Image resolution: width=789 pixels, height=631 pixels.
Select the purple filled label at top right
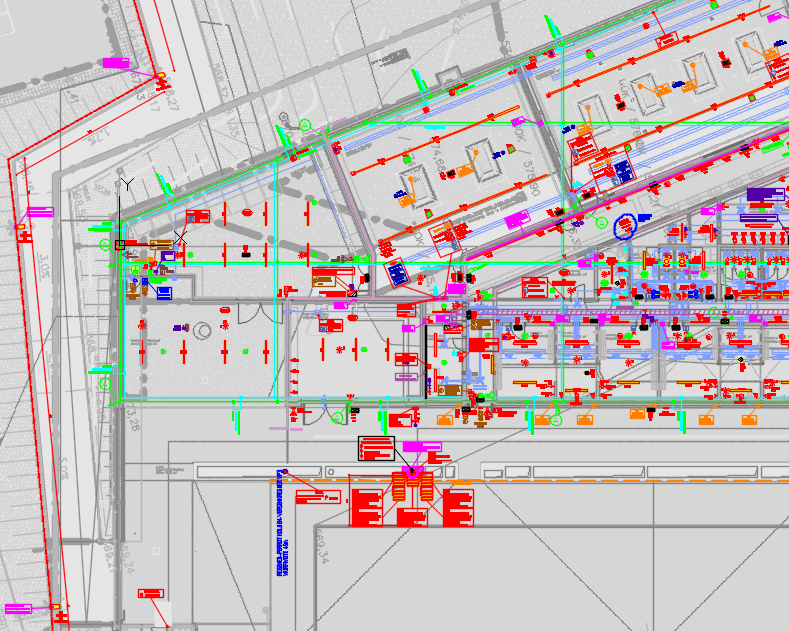(765, 194)
